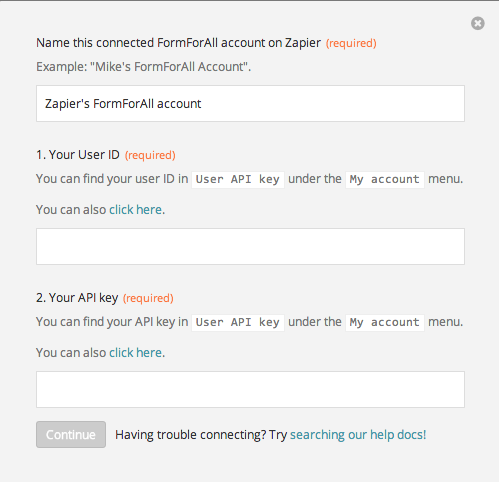The width and height of the screenshot is (499, 482).
Task: Click User API key code tag in API key section
Action: [238, 322]
